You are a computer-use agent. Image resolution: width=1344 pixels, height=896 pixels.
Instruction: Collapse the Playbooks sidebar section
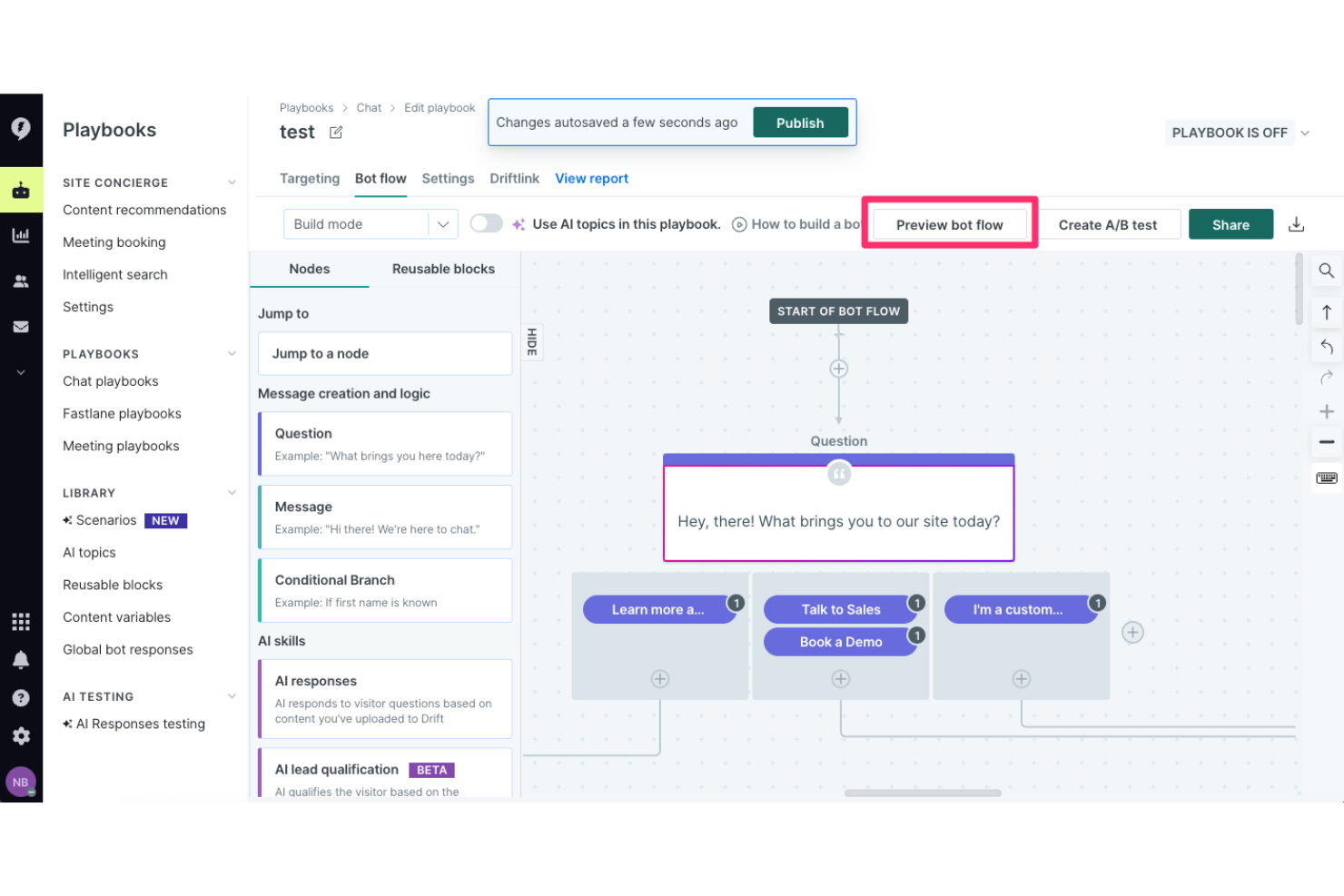(232, 354)
